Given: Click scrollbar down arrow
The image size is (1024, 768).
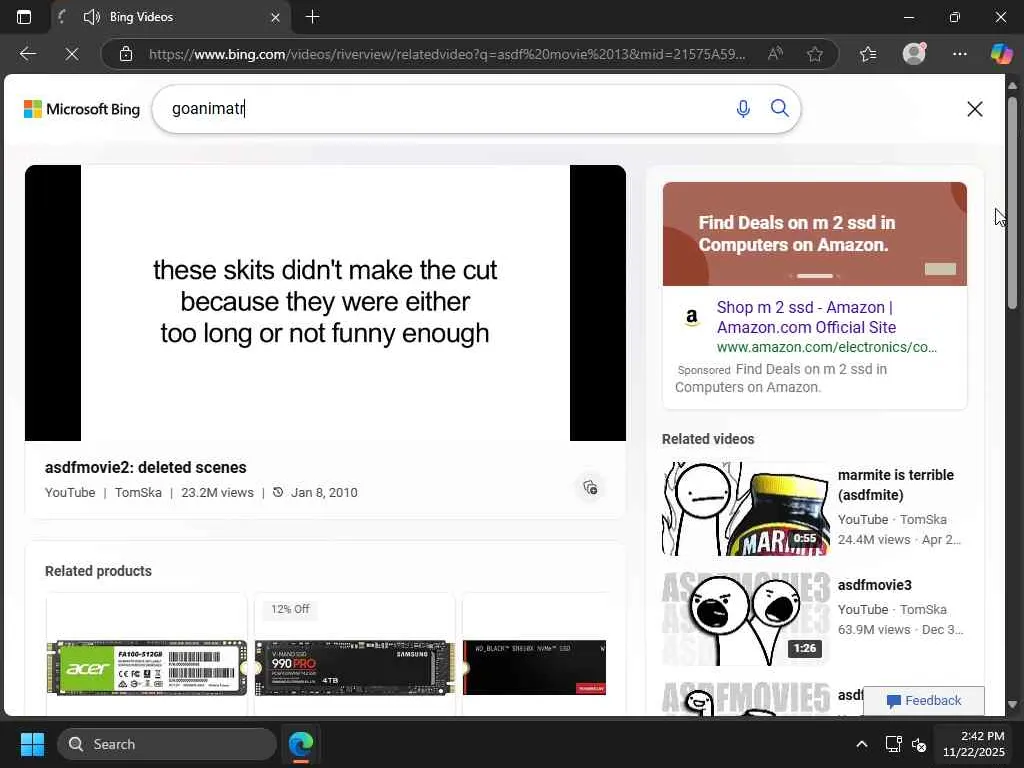Looking at the screenshot, I should [x=1012, y=705].
